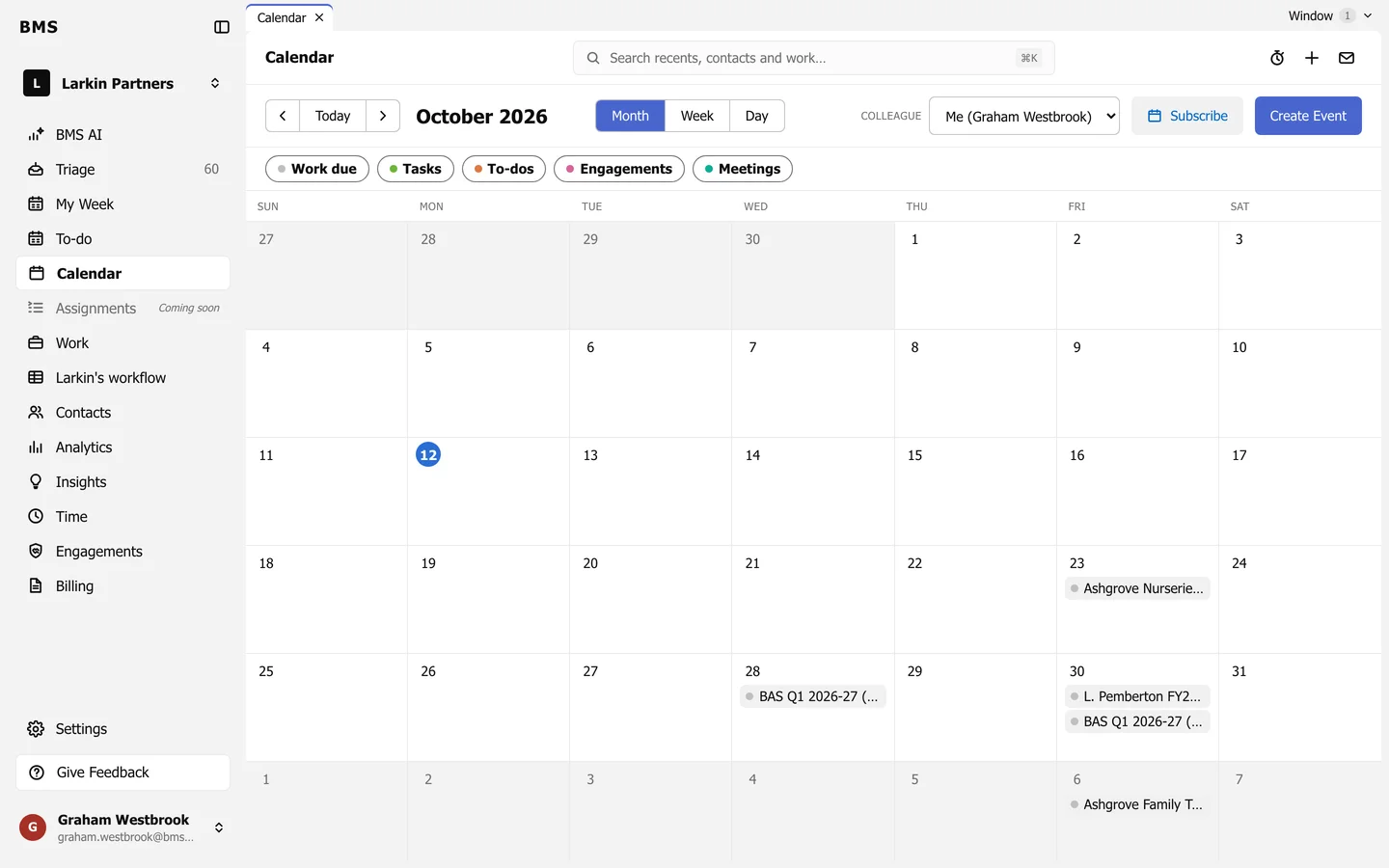Viewport: 1389px width, 868px height.
Task: Click the Today button
Action: [x=333, y=116]
